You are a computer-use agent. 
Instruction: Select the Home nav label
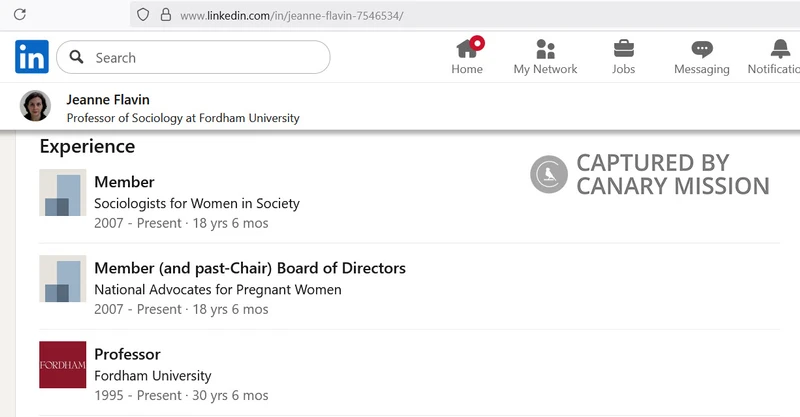tap(467, 69)
